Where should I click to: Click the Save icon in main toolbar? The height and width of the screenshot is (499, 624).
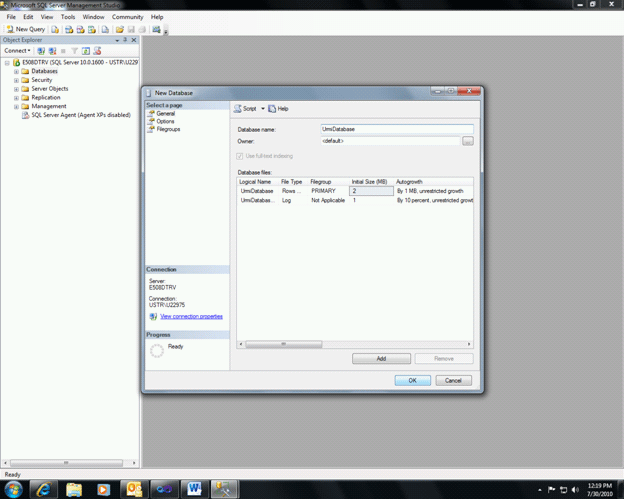tap(131, 29)
